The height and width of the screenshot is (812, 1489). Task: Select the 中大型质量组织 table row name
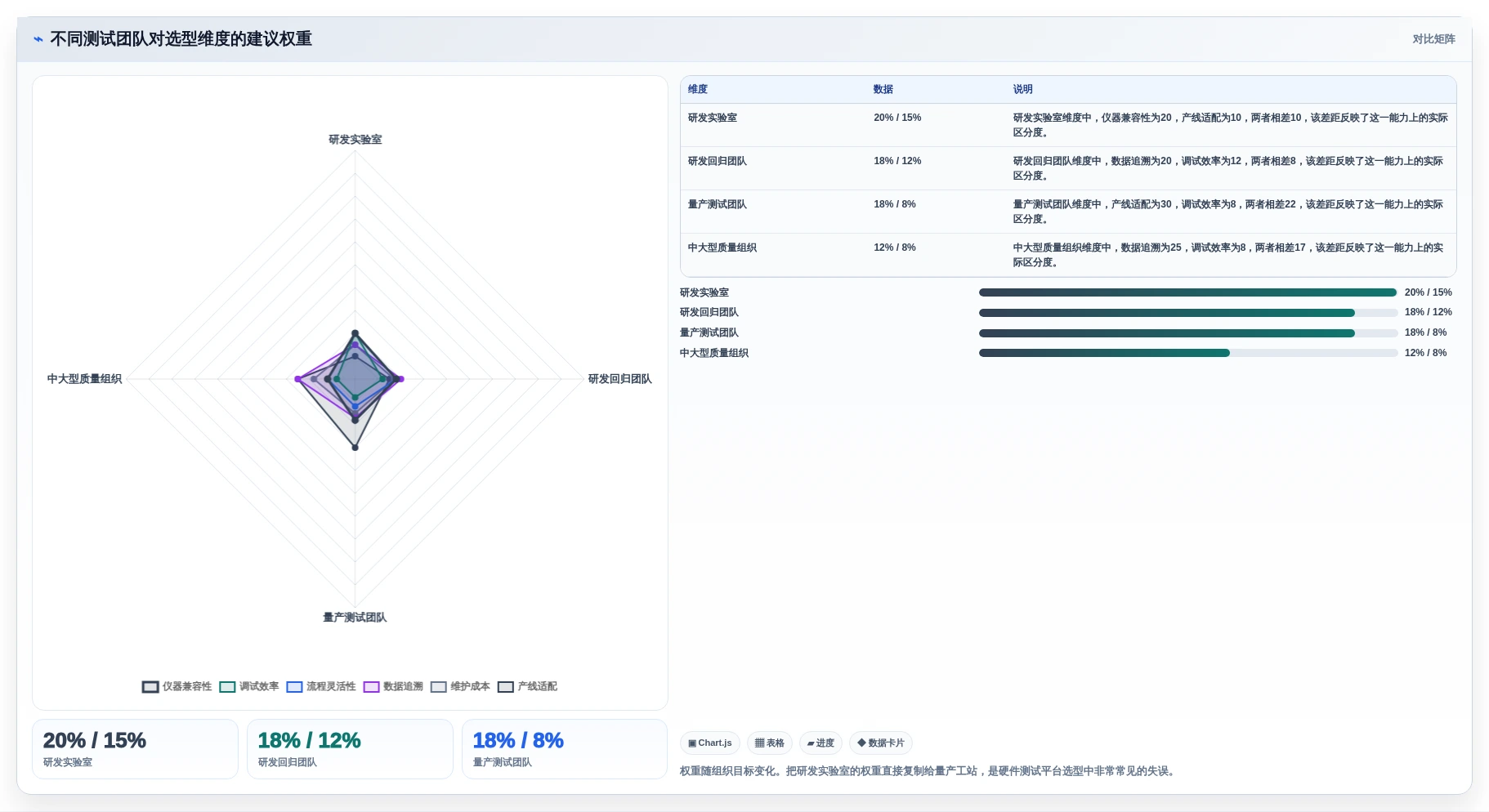pos(722,248)
